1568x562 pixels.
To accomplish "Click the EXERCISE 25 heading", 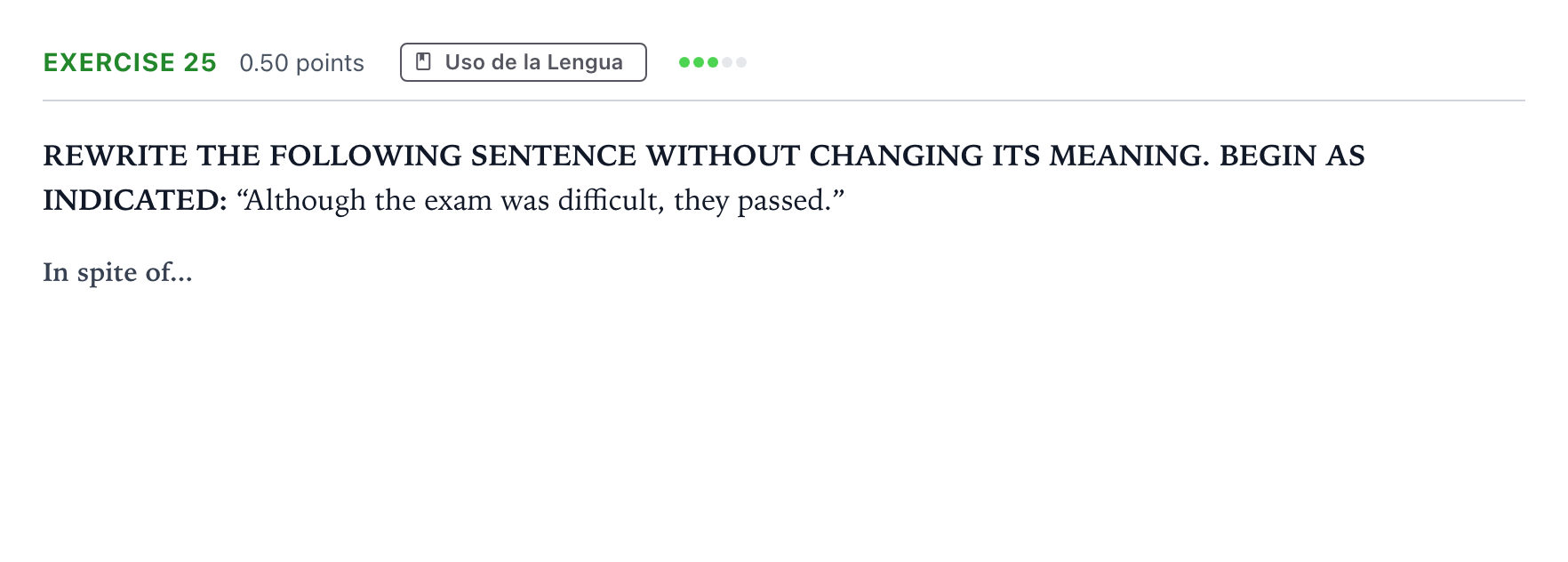I will (x=130, y=62).
